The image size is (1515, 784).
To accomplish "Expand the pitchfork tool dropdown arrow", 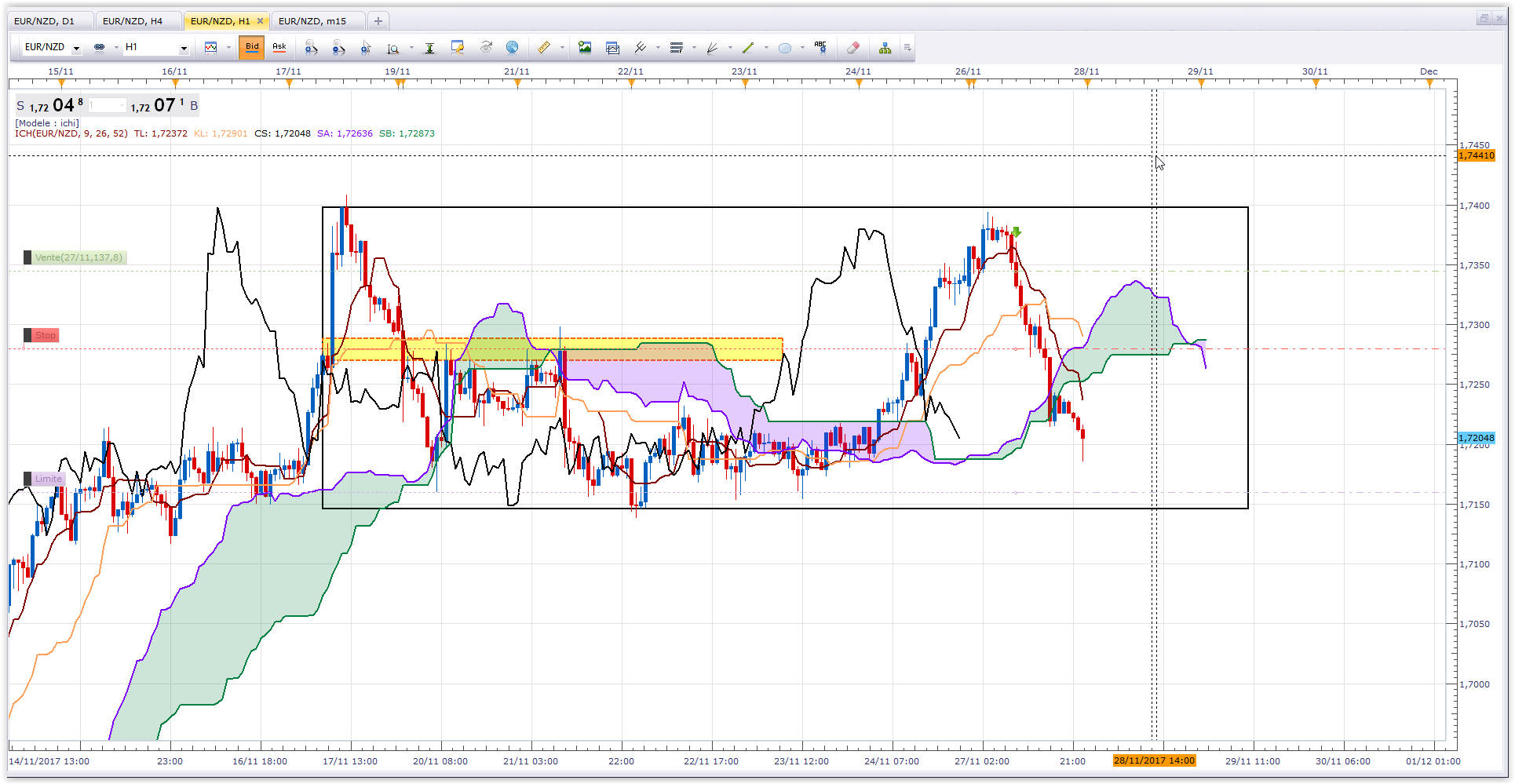I will tap(658, 48).
